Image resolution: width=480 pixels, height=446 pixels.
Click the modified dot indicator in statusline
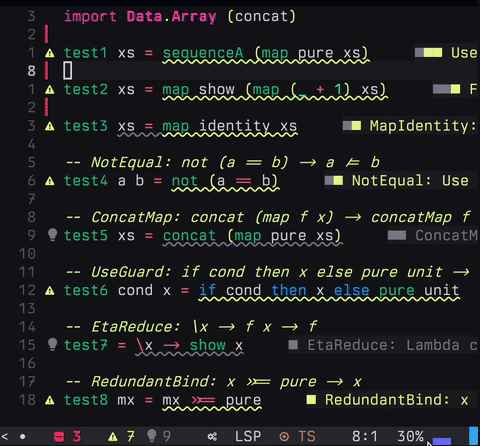(x=22, y=436)
